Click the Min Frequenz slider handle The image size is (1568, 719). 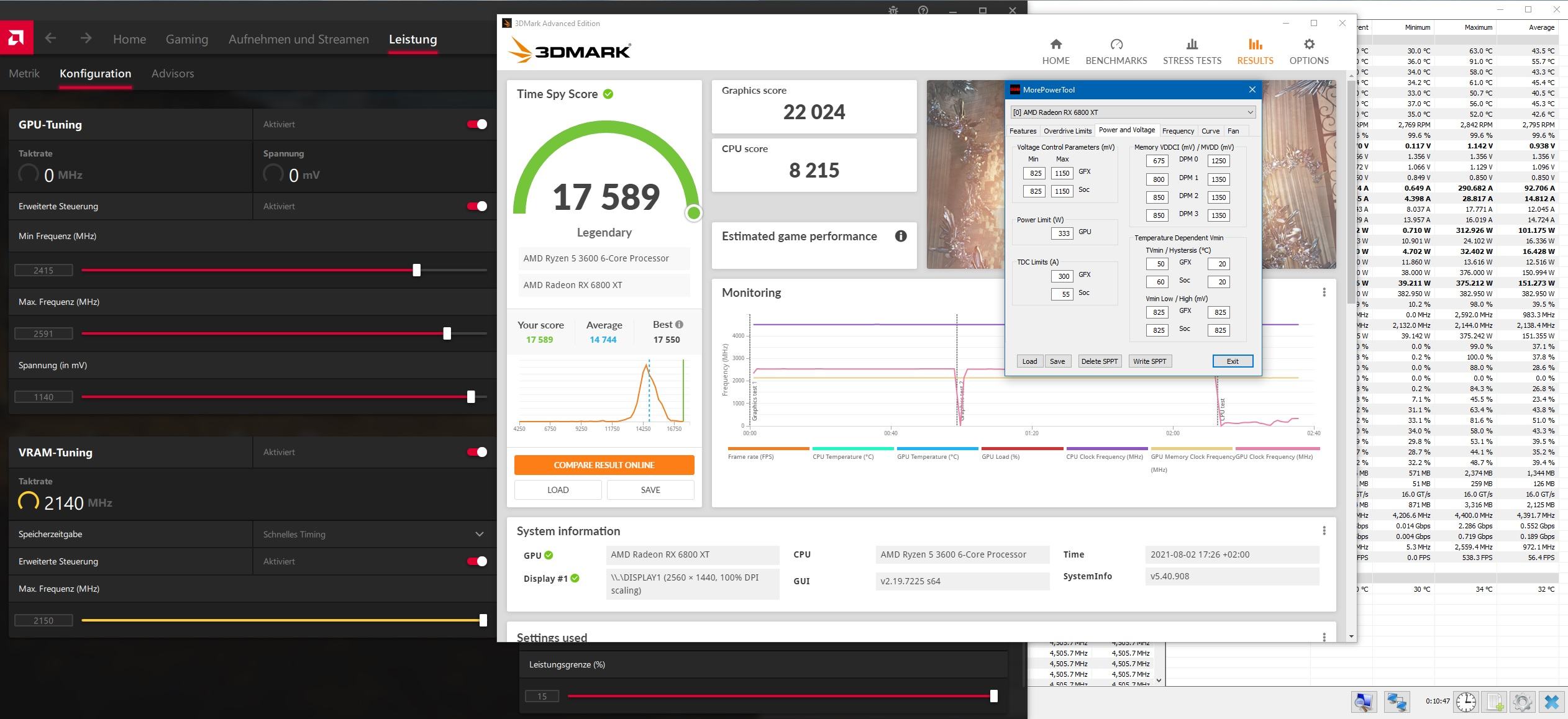[417, 270]
